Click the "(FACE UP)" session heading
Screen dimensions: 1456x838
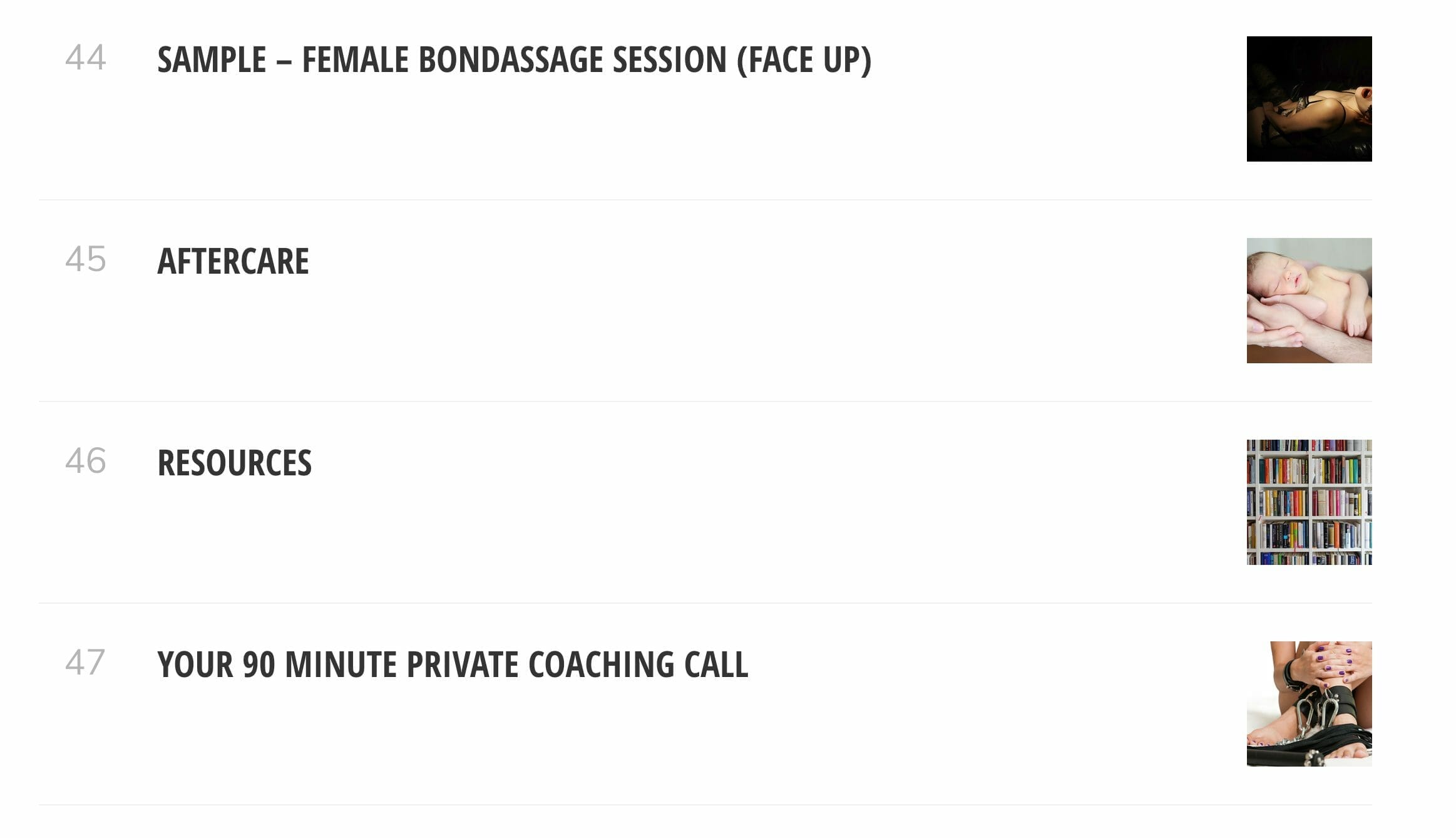804,60
